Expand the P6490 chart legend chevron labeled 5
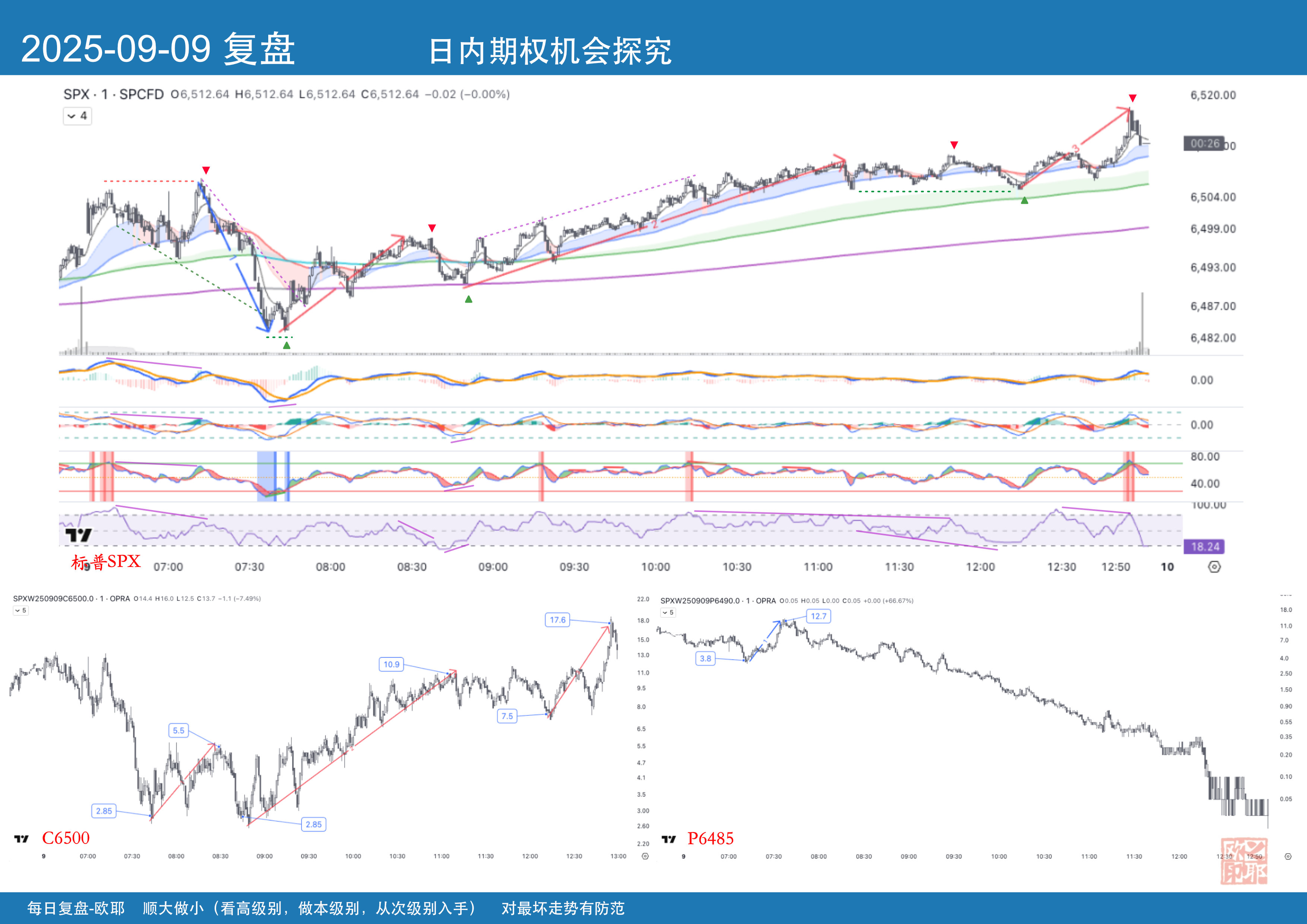 [668, 613]
